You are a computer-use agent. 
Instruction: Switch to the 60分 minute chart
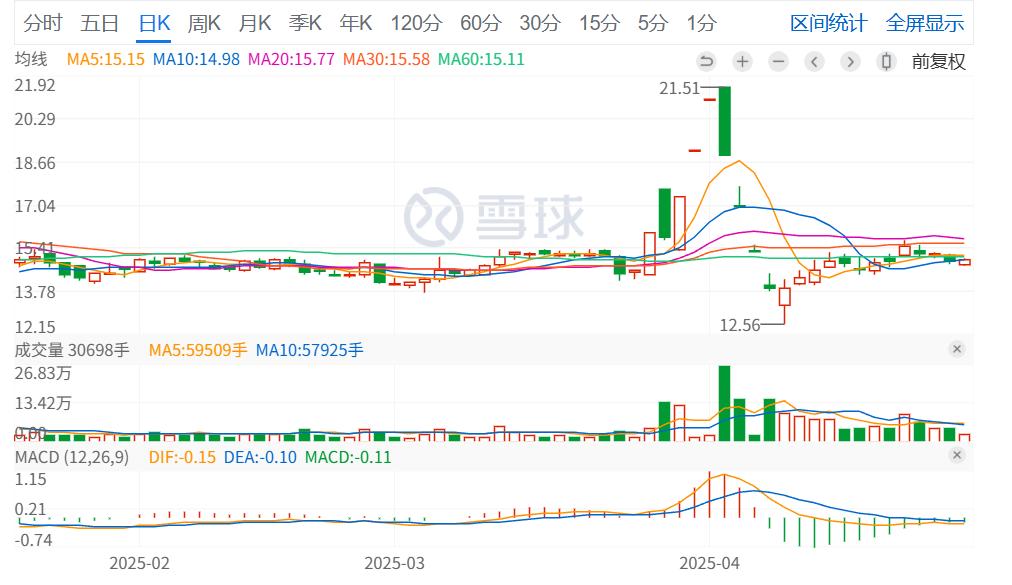480,23
